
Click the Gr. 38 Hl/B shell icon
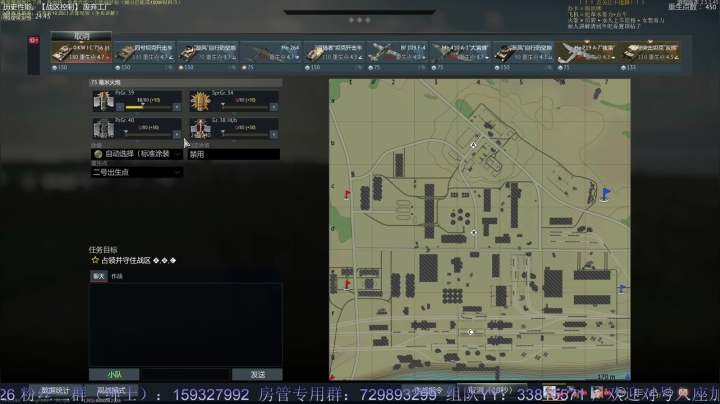click(x=200, y=129)
